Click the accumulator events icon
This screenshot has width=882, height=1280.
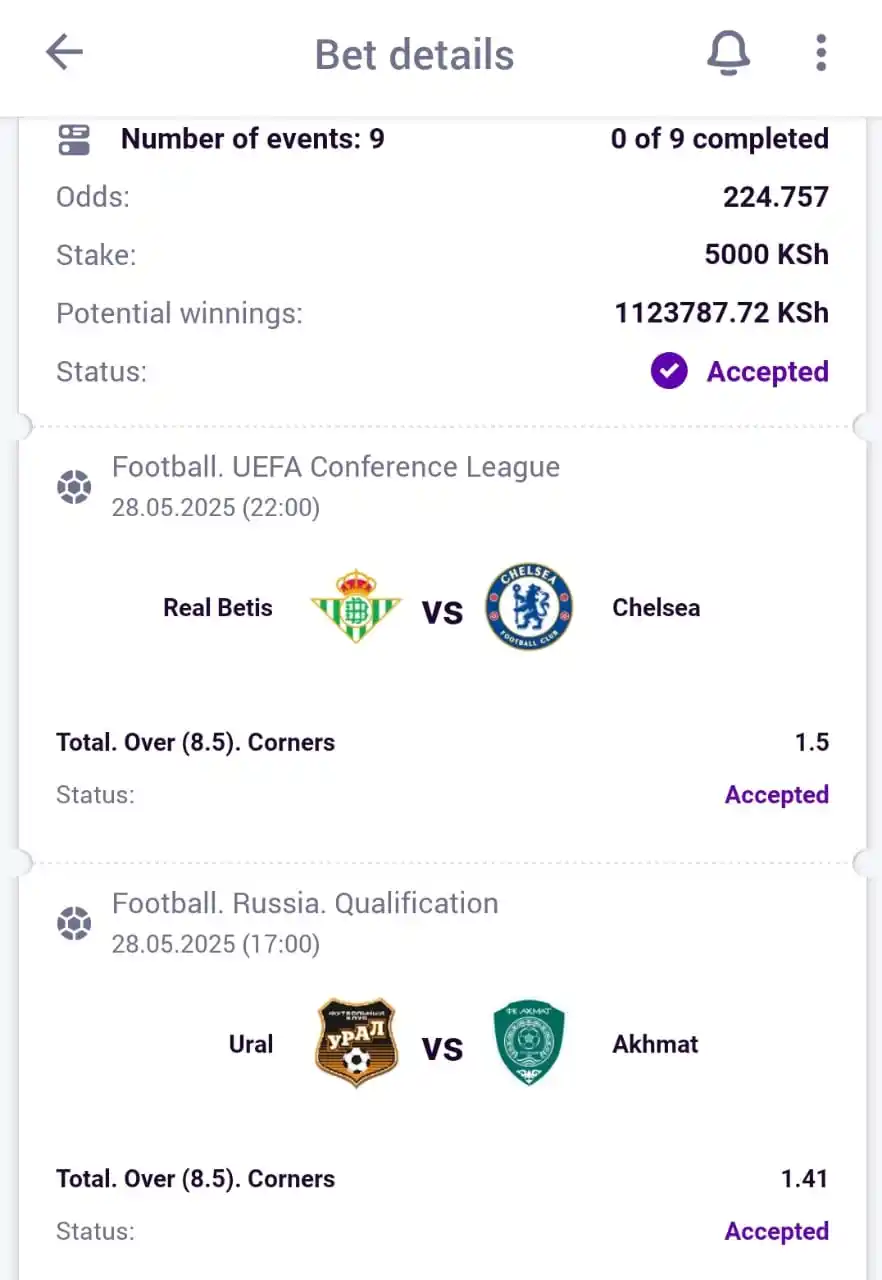pyautogui.click(x=74, y=140)
